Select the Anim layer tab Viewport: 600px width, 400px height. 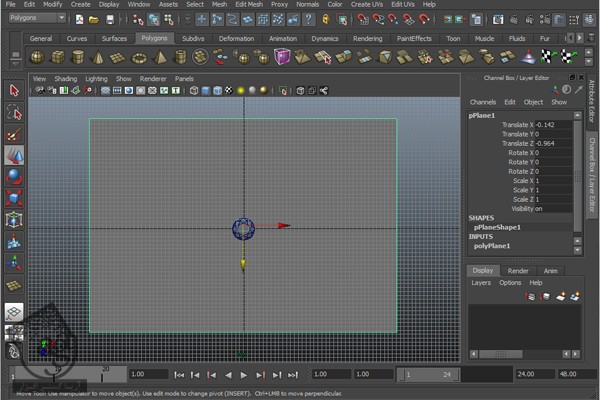tap(550, 270)
